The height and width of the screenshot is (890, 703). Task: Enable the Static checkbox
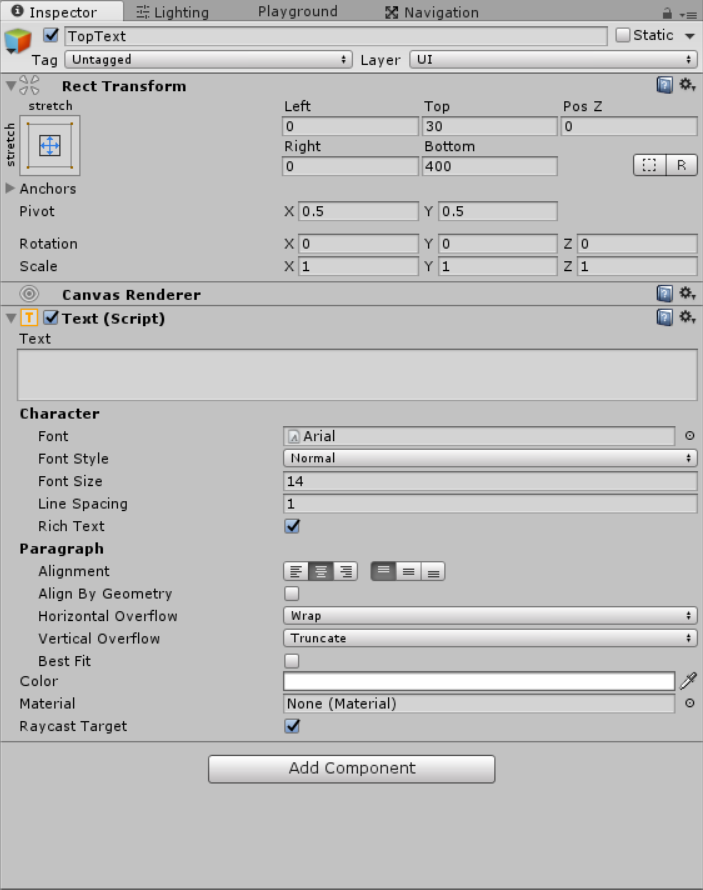(622, 35)
